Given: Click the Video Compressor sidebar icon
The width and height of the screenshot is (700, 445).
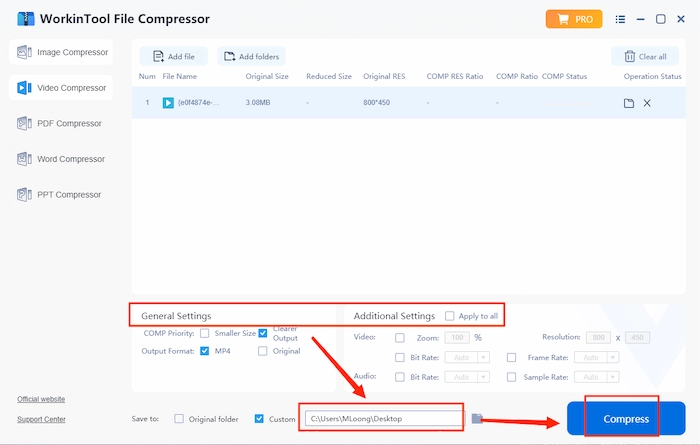Looking at the screenshot, I should (x=24, y=88).
